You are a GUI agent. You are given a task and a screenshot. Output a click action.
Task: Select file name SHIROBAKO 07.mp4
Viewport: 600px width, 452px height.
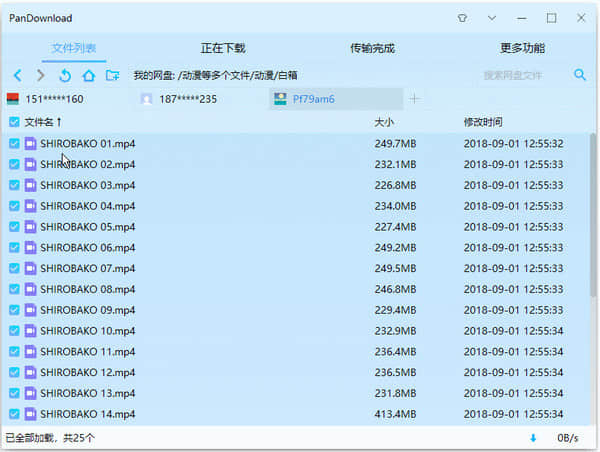click(88, 269)
